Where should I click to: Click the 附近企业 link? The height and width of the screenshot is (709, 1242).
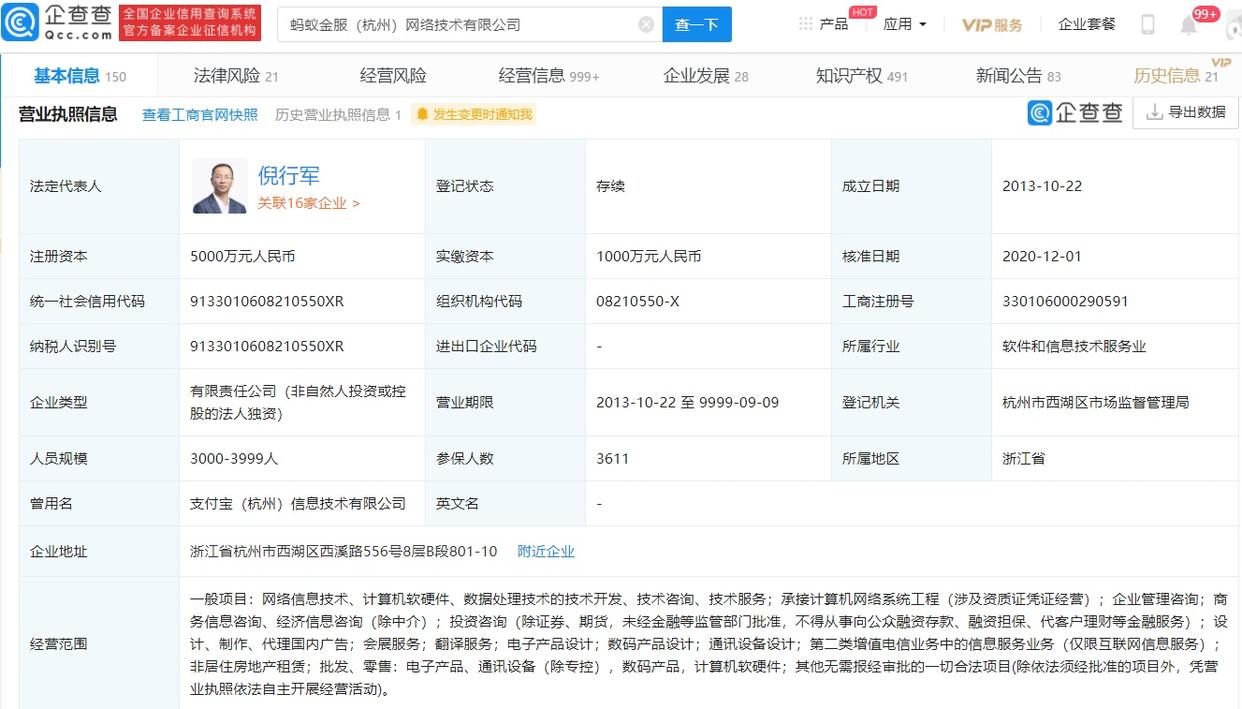546,550
